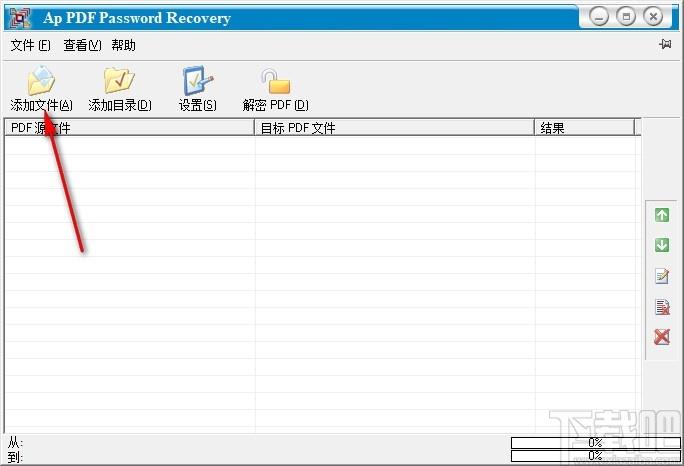This screenshot has width=684, height=466.
Task: Click the Decrypt PDF (解密 PDF) padlock icon
Action: pyautogui.click(x=276, y=81)
